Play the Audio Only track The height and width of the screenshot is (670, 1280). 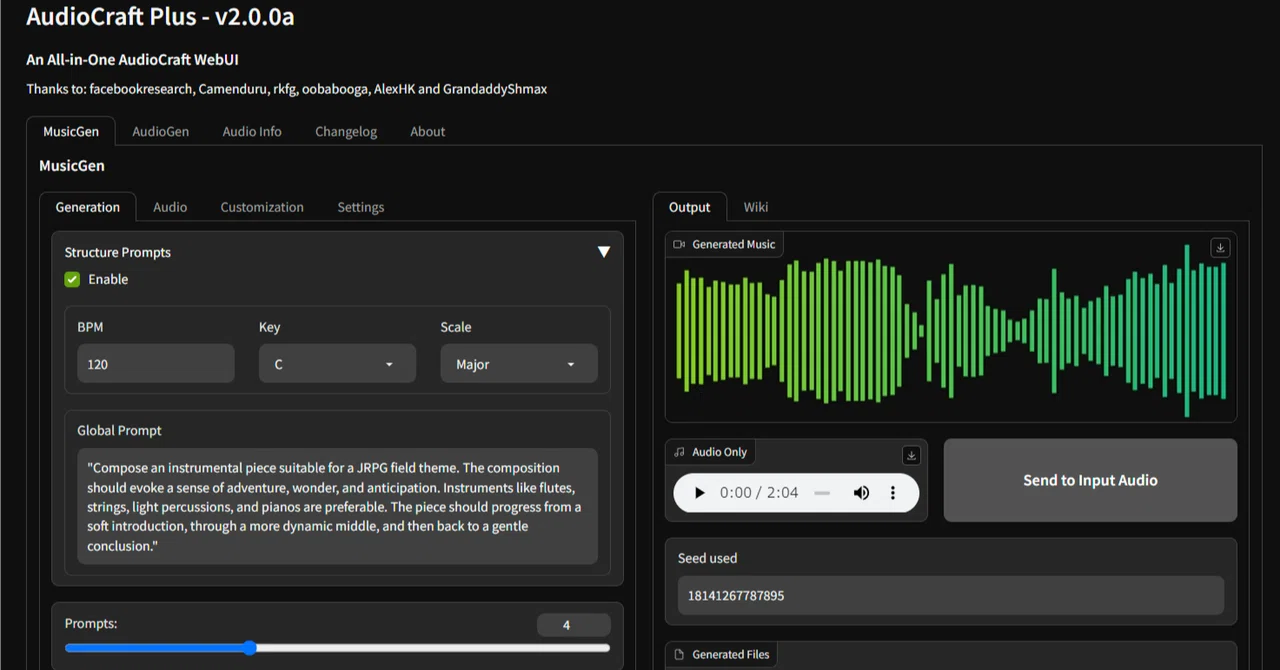[699, 493]
